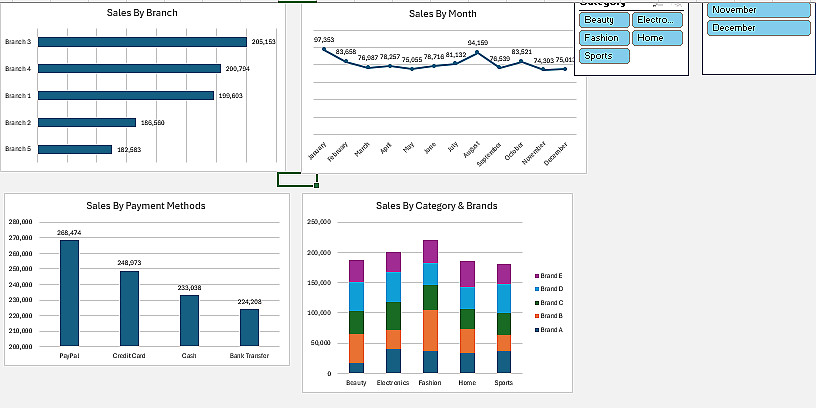Image resolution: width=816 pixels, height=408 pixels.
Task: Click the Brand E legend color swatch
Action: (x=537, y=276)
